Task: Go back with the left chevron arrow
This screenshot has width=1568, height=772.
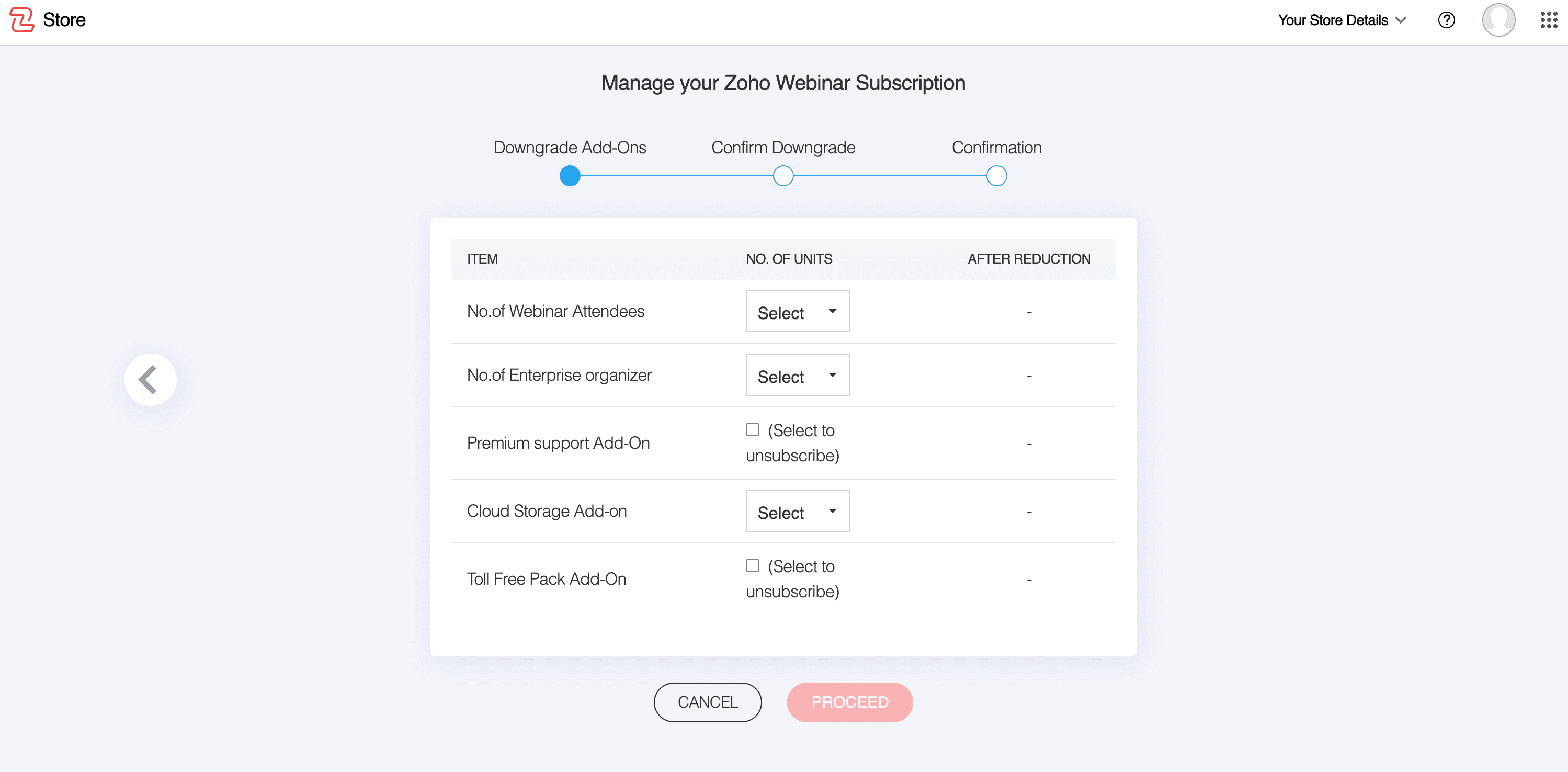Action: pos(150,379)
